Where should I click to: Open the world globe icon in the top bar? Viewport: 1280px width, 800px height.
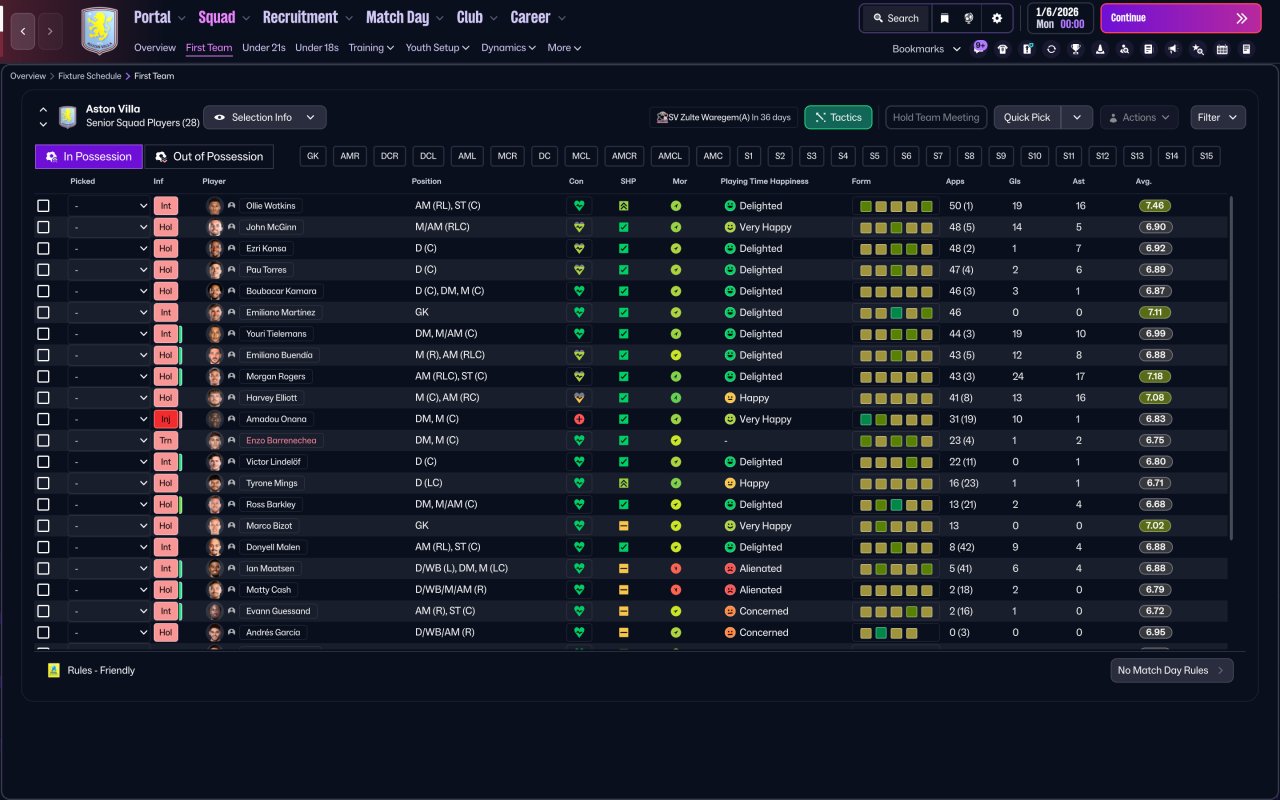tap(969, 18)
